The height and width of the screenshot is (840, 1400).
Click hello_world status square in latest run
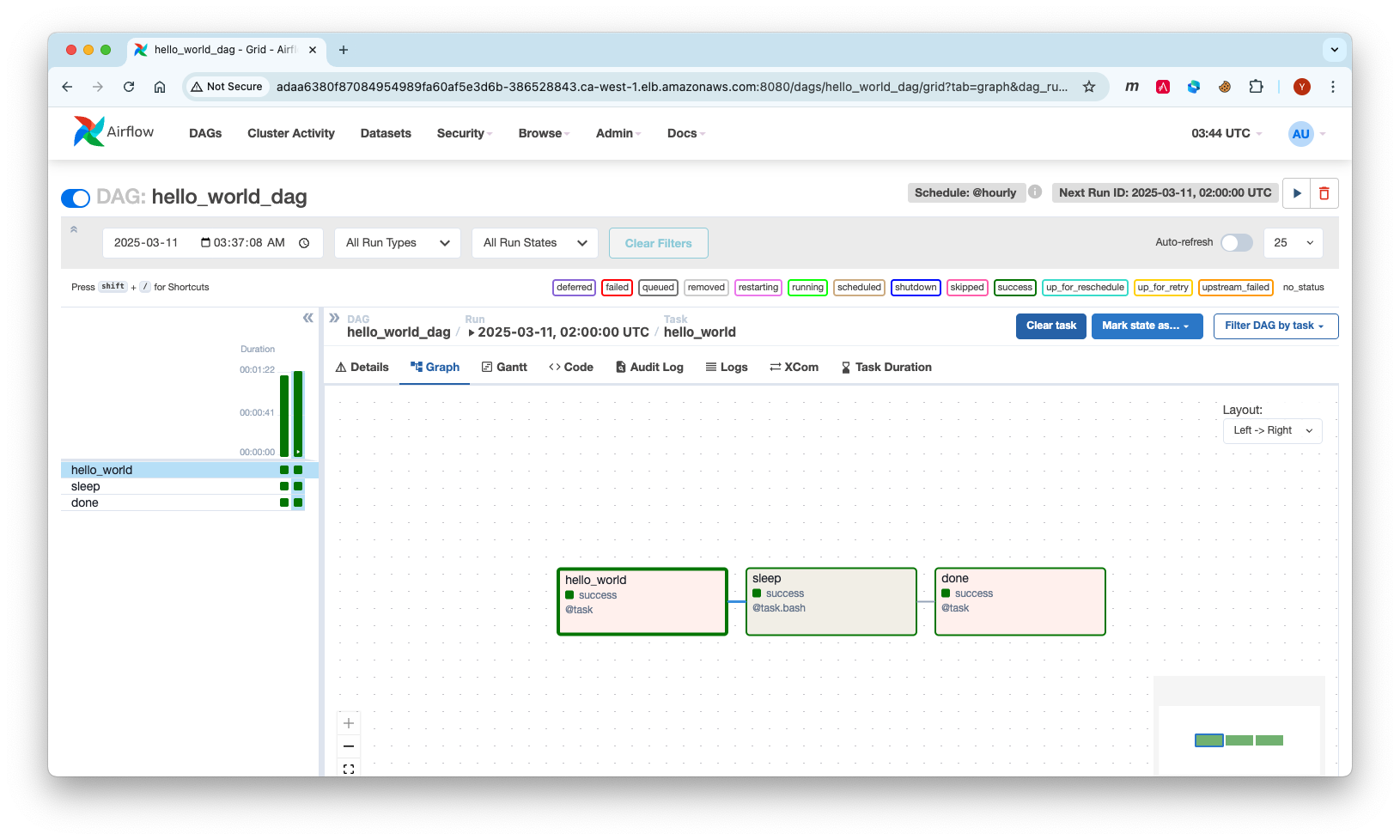click(x=298, y=470)
